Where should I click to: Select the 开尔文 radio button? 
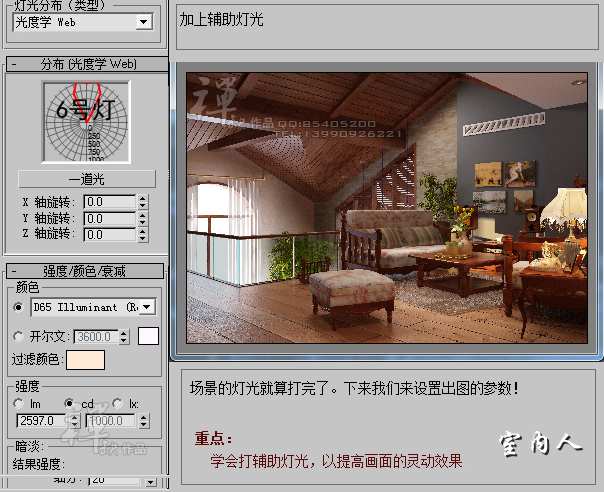18,337
